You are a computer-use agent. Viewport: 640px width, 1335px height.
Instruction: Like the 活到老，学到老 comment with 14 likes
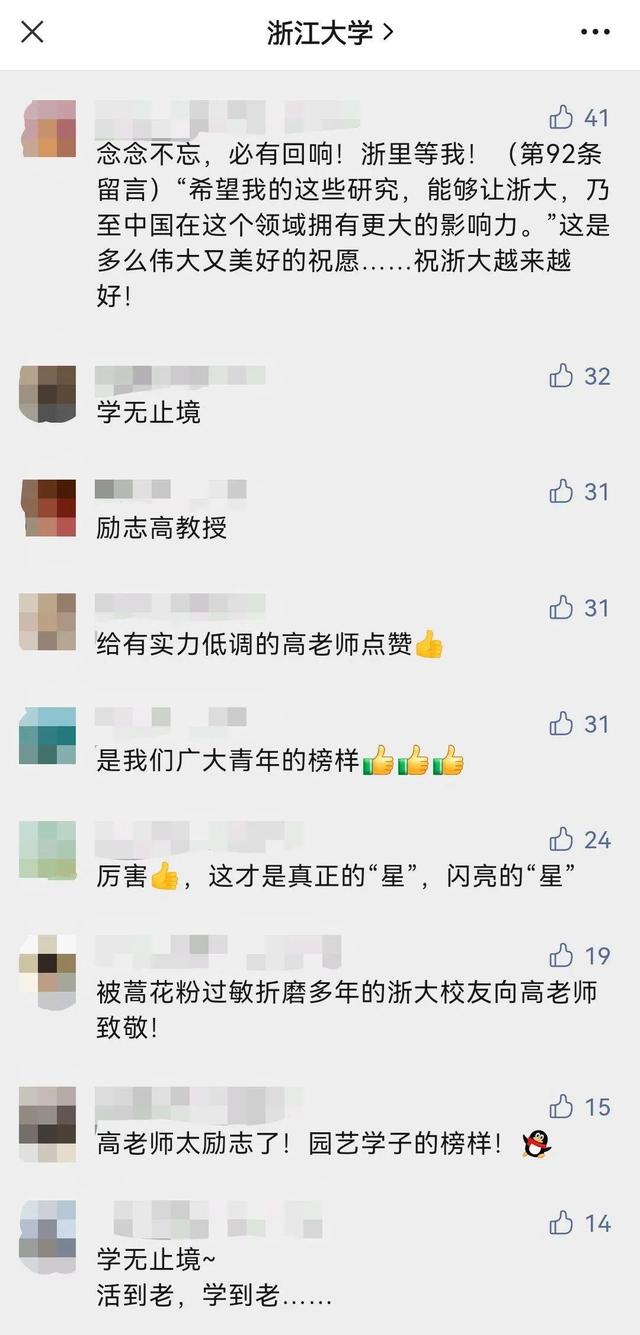click(562, 1223)
